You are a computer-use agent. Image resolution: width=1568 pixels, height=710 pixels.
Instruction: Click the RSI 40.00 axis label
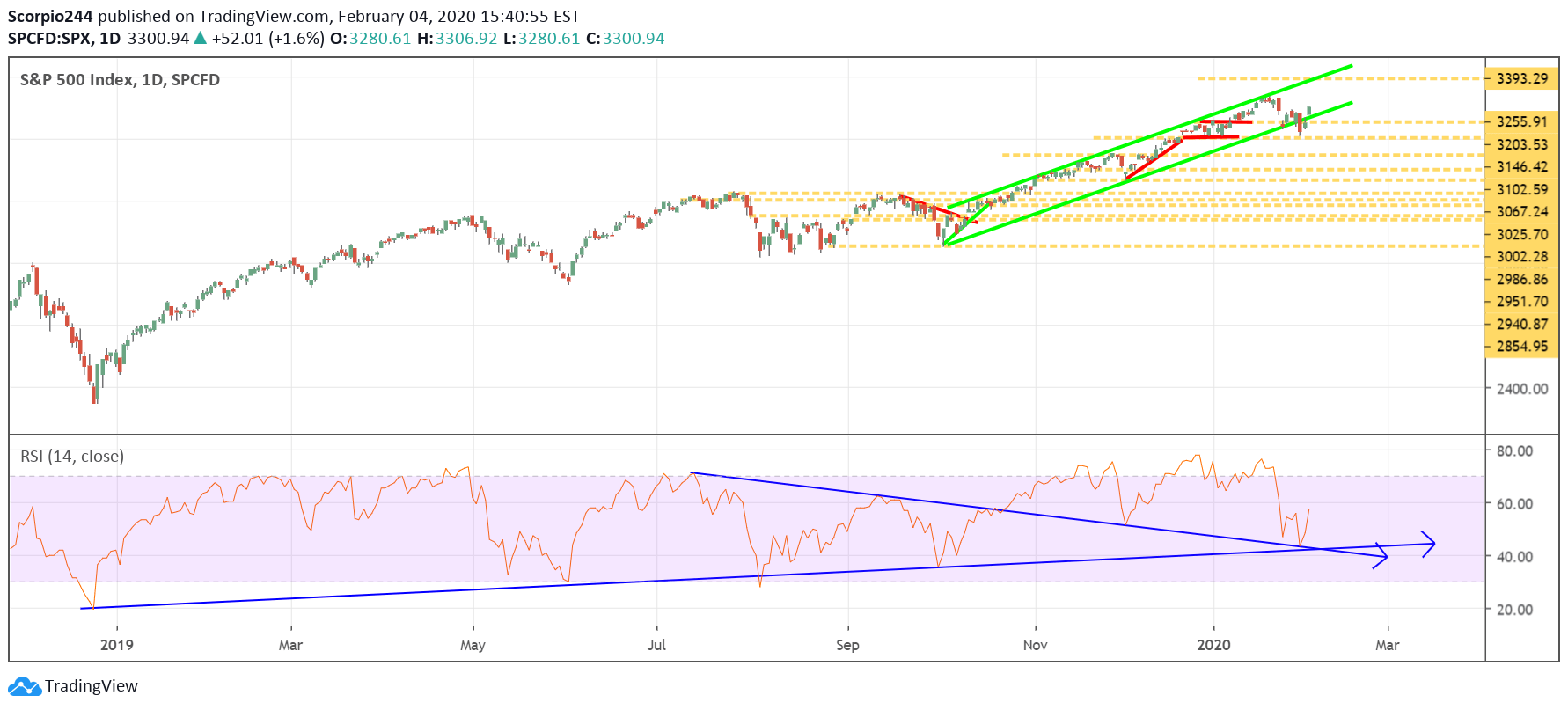click(1514, 556)
